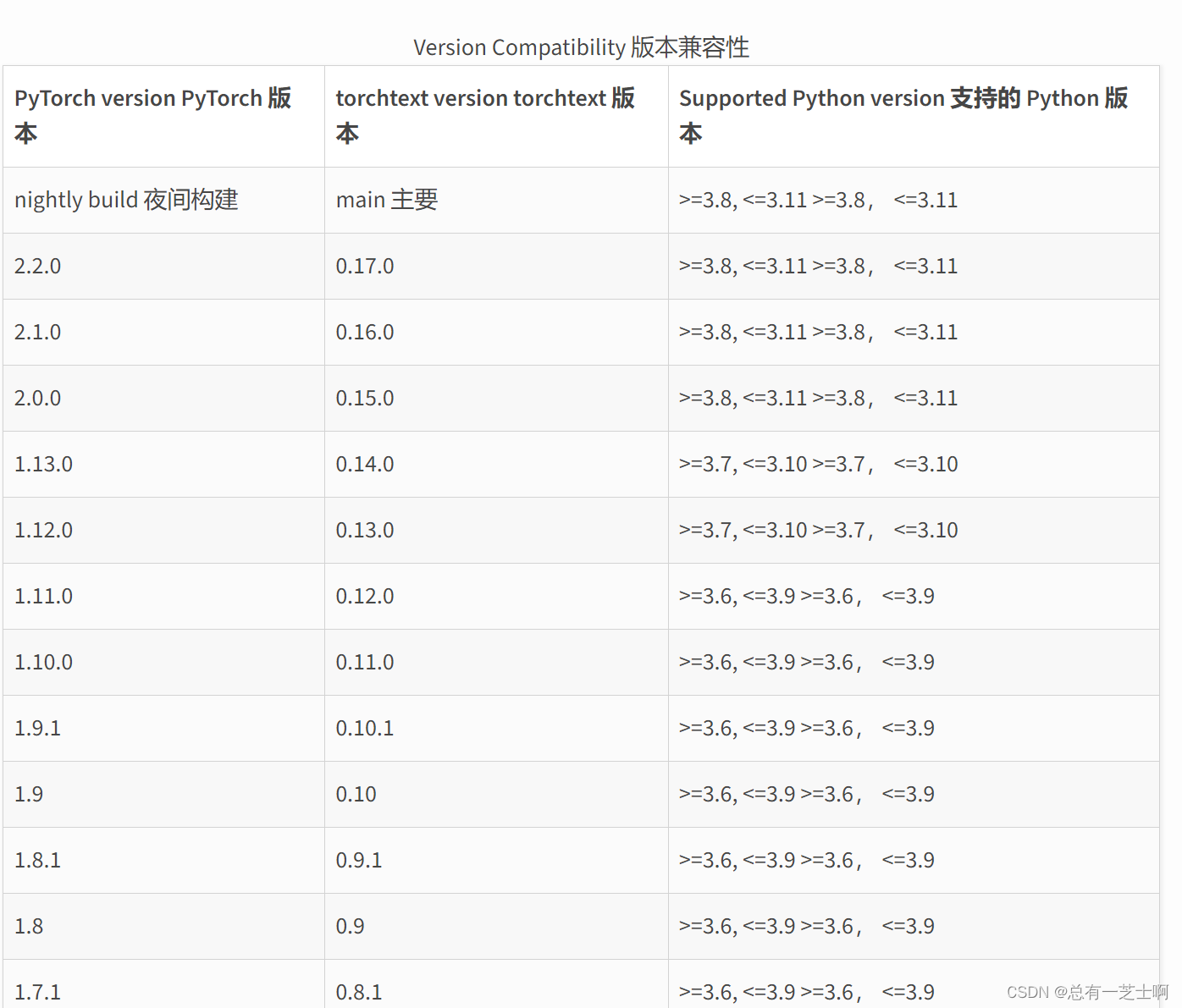Select PyTorch version cell '2.0.0'

164,399
